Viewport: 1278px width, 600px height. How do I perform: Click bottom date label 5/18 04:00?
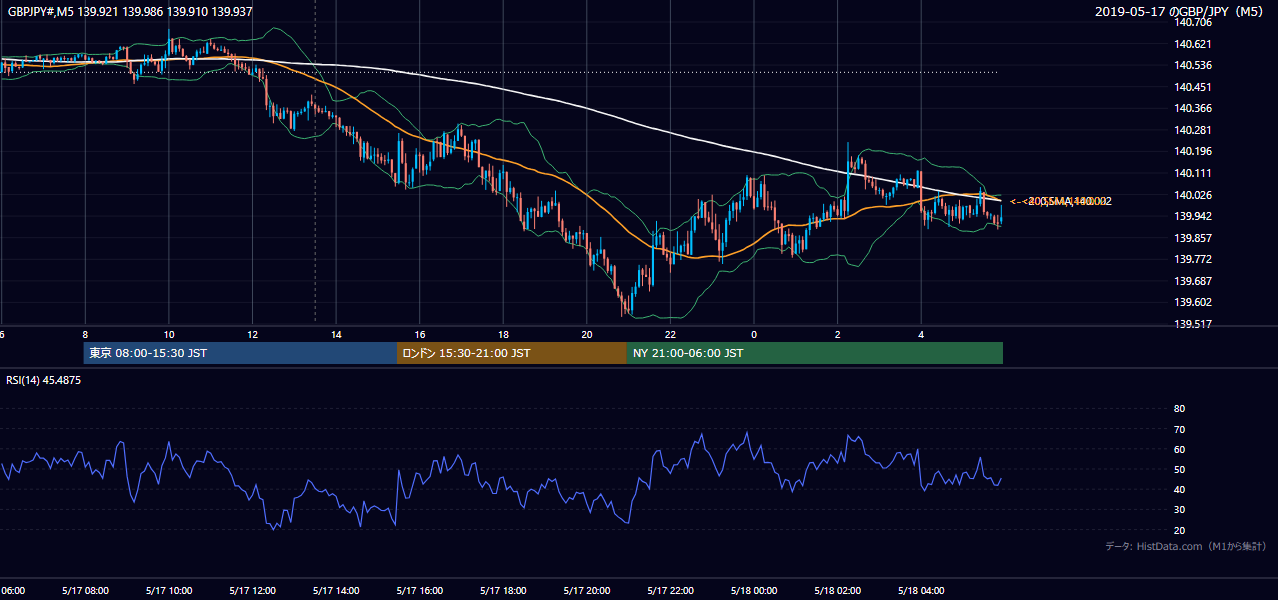pyautogui.click(x=921, y=590)
